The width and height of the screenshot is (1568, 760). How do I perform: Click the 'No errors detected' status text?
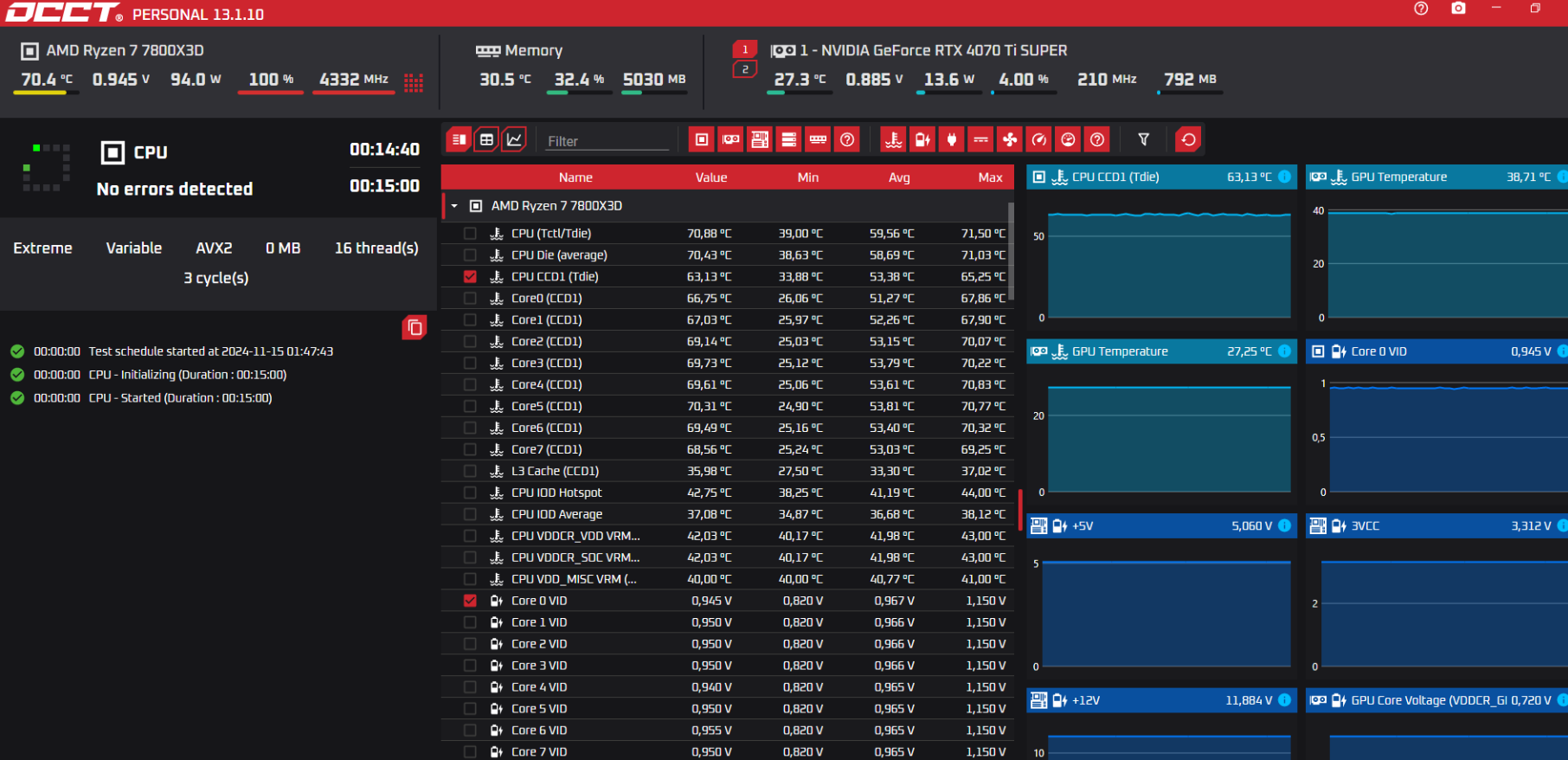pos(175,189)
